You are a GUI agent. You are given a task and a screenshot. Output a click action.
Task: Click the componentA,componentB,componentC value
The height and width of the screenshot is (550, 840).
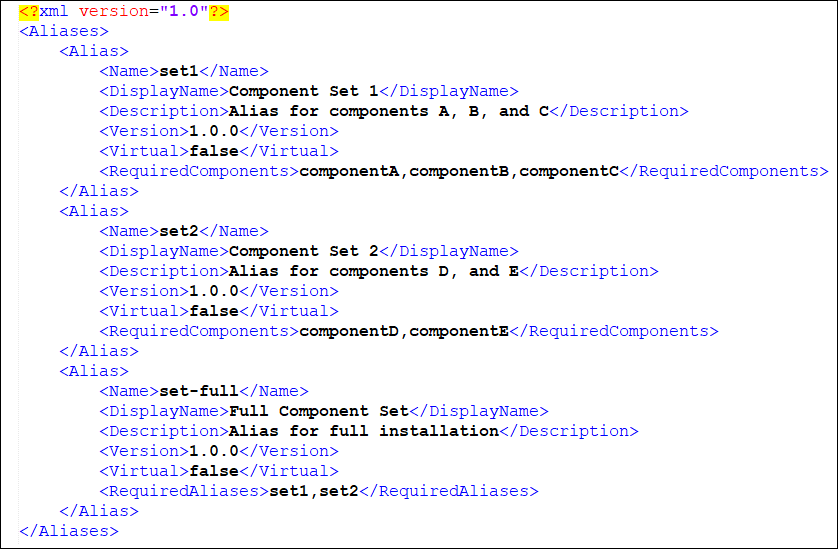point(459,171)
